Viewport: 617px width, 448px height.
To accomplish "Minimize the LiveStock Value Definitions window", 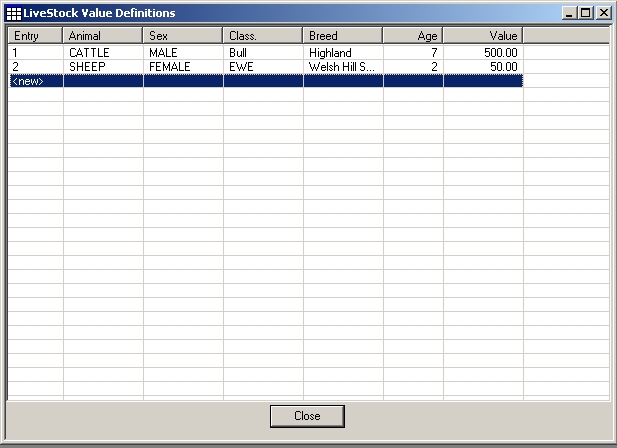I will [570, 13].
